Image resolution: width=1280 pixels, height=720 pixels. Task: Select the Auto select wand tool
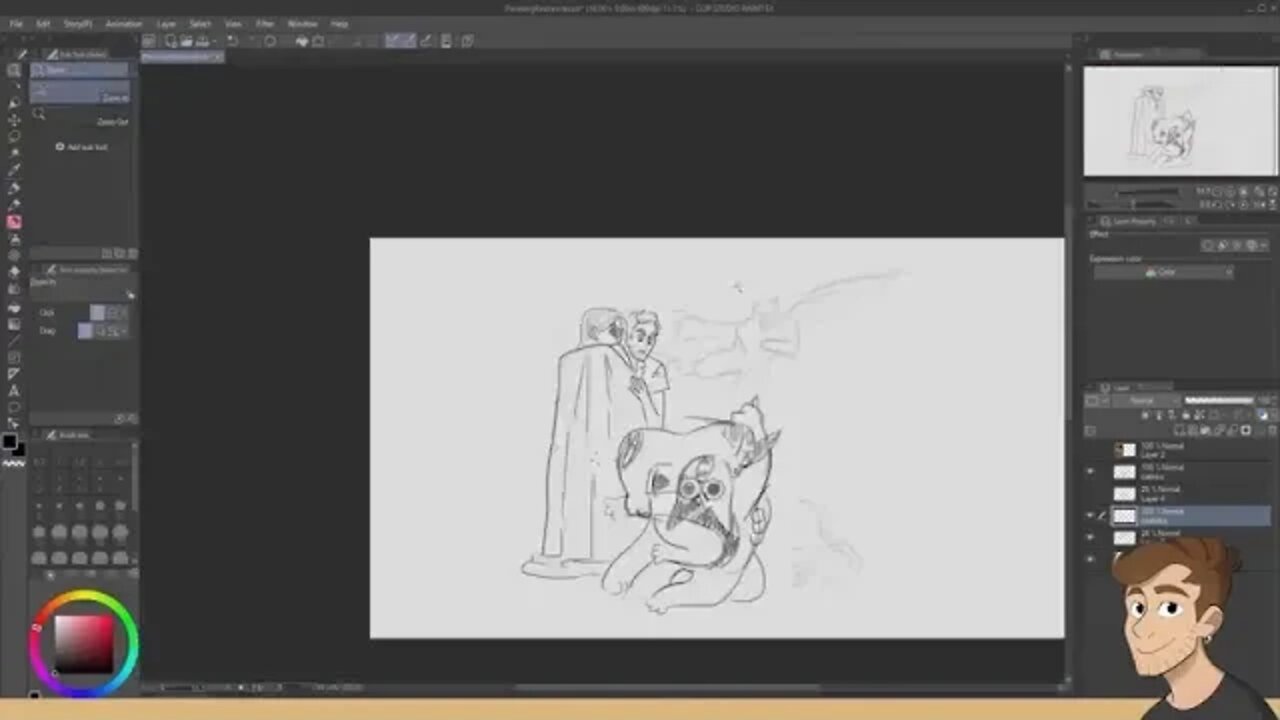14,153
